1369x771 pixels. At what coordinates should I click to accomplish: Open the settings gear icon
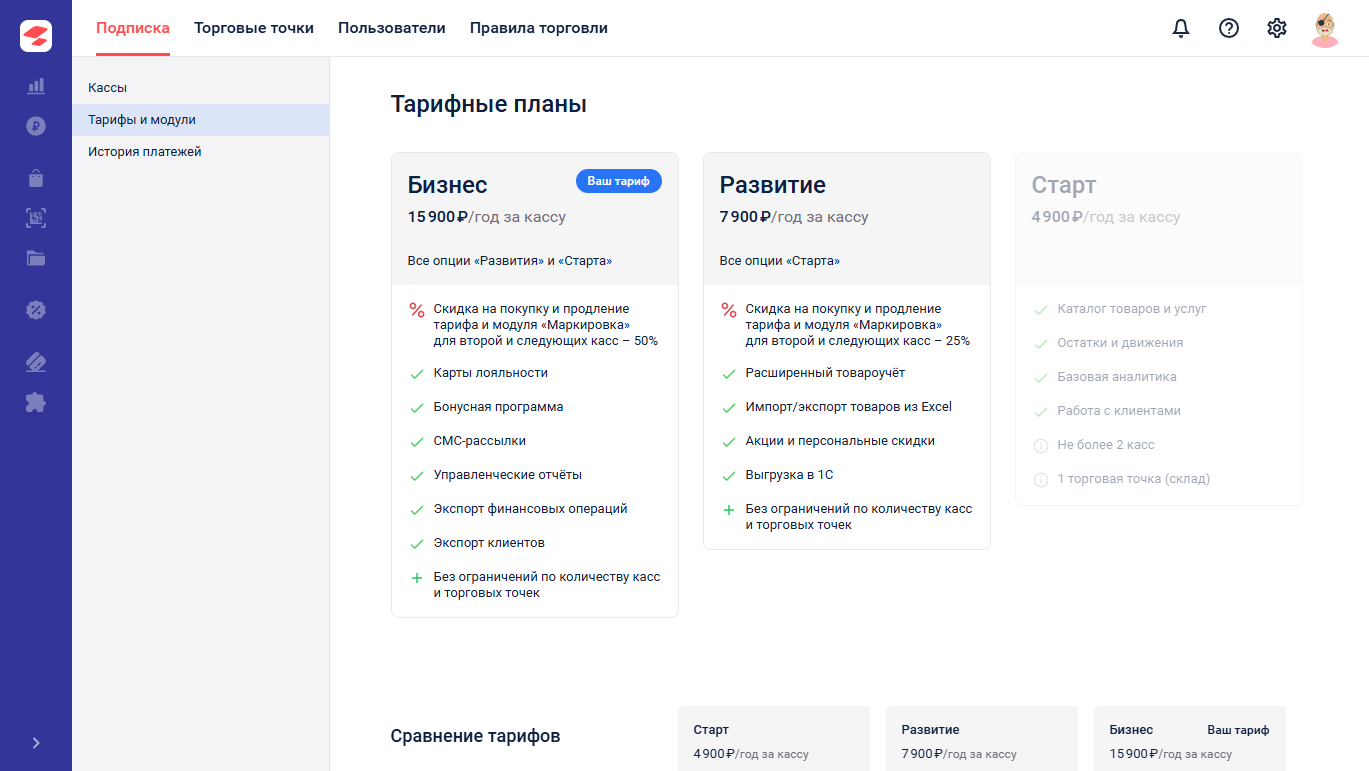1277,28
